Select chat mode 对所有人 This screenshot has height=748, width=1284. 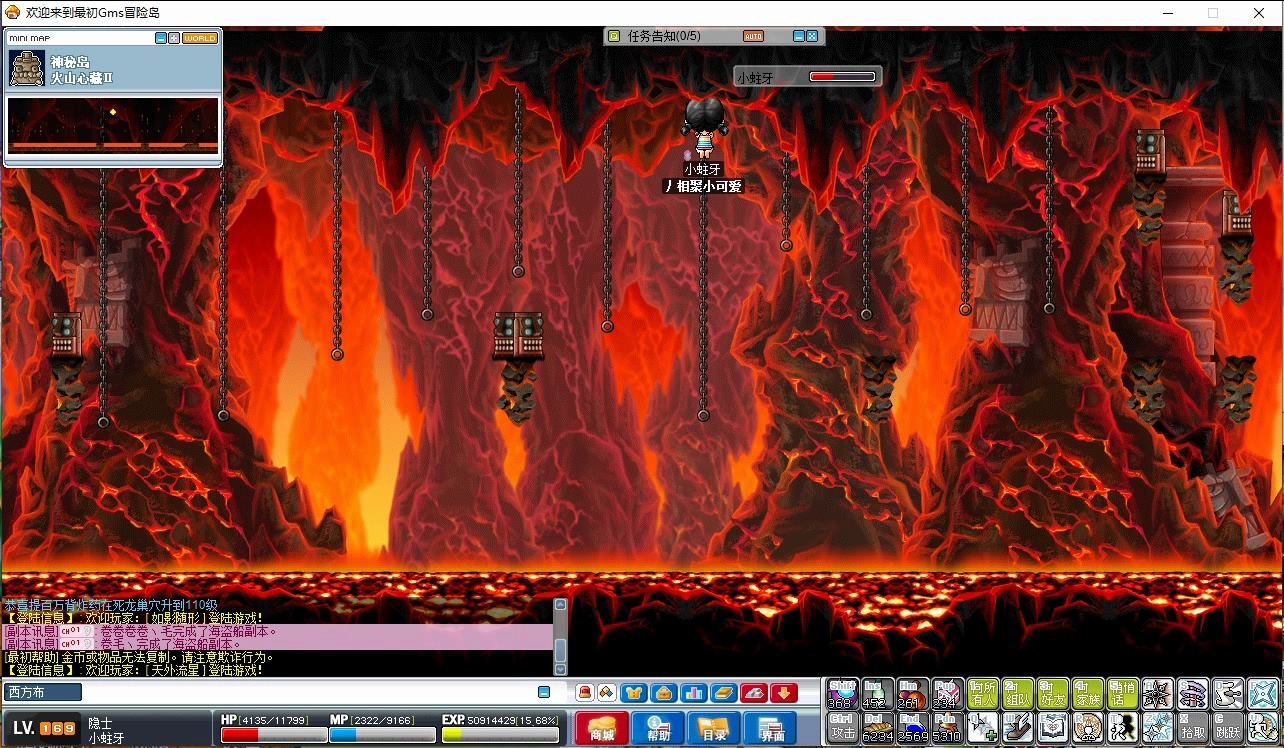[x=983, y=693]
